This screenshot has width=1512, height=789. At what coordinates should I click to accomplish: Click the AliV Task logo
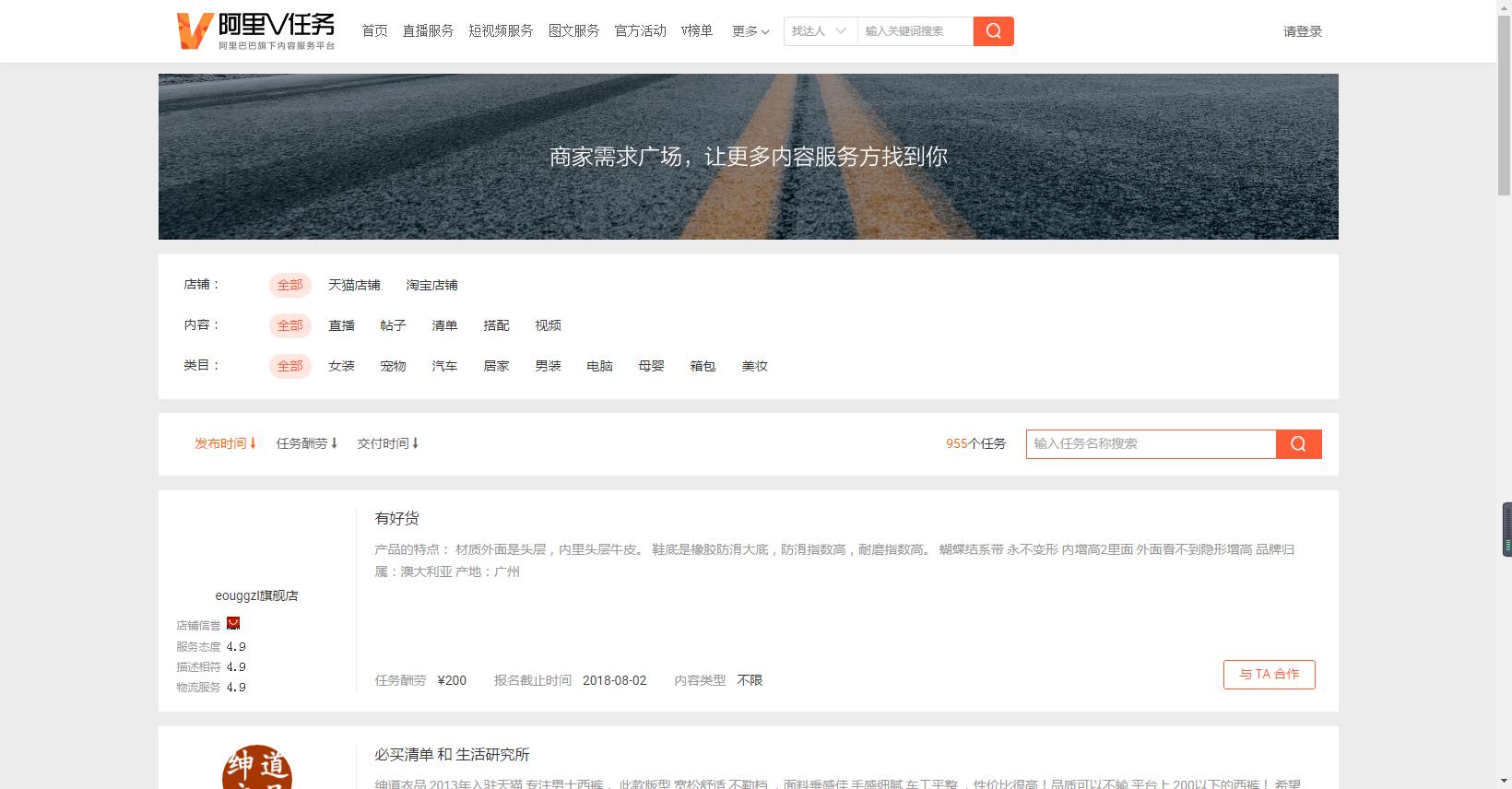[x=255, y=30]
